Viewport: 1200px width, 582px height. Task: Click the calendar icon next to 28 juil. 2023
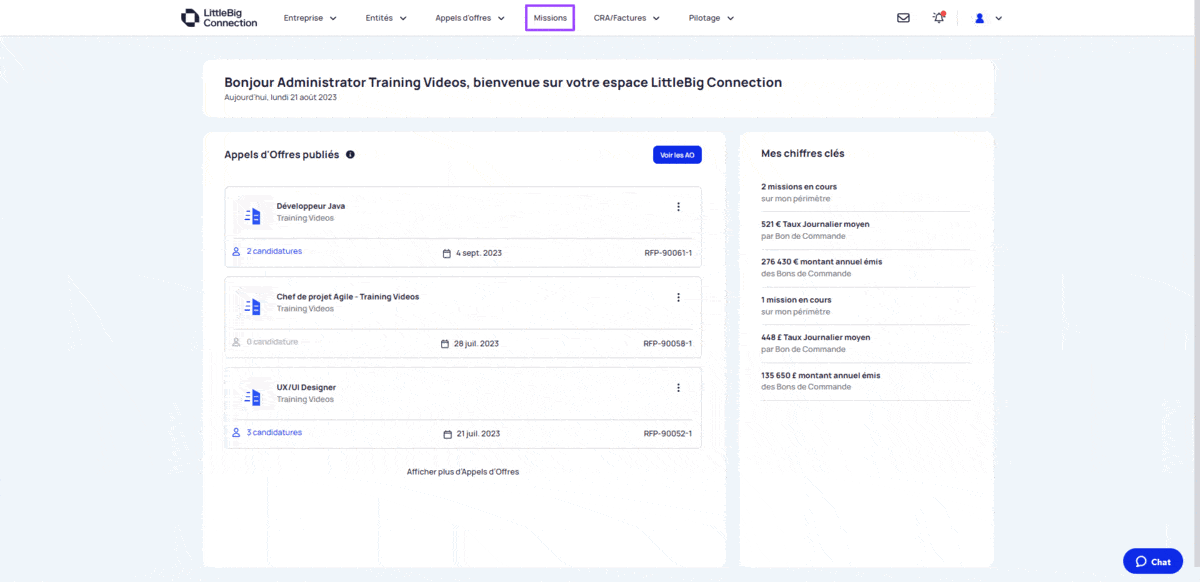pyautogui.click(x=445, y=344)
